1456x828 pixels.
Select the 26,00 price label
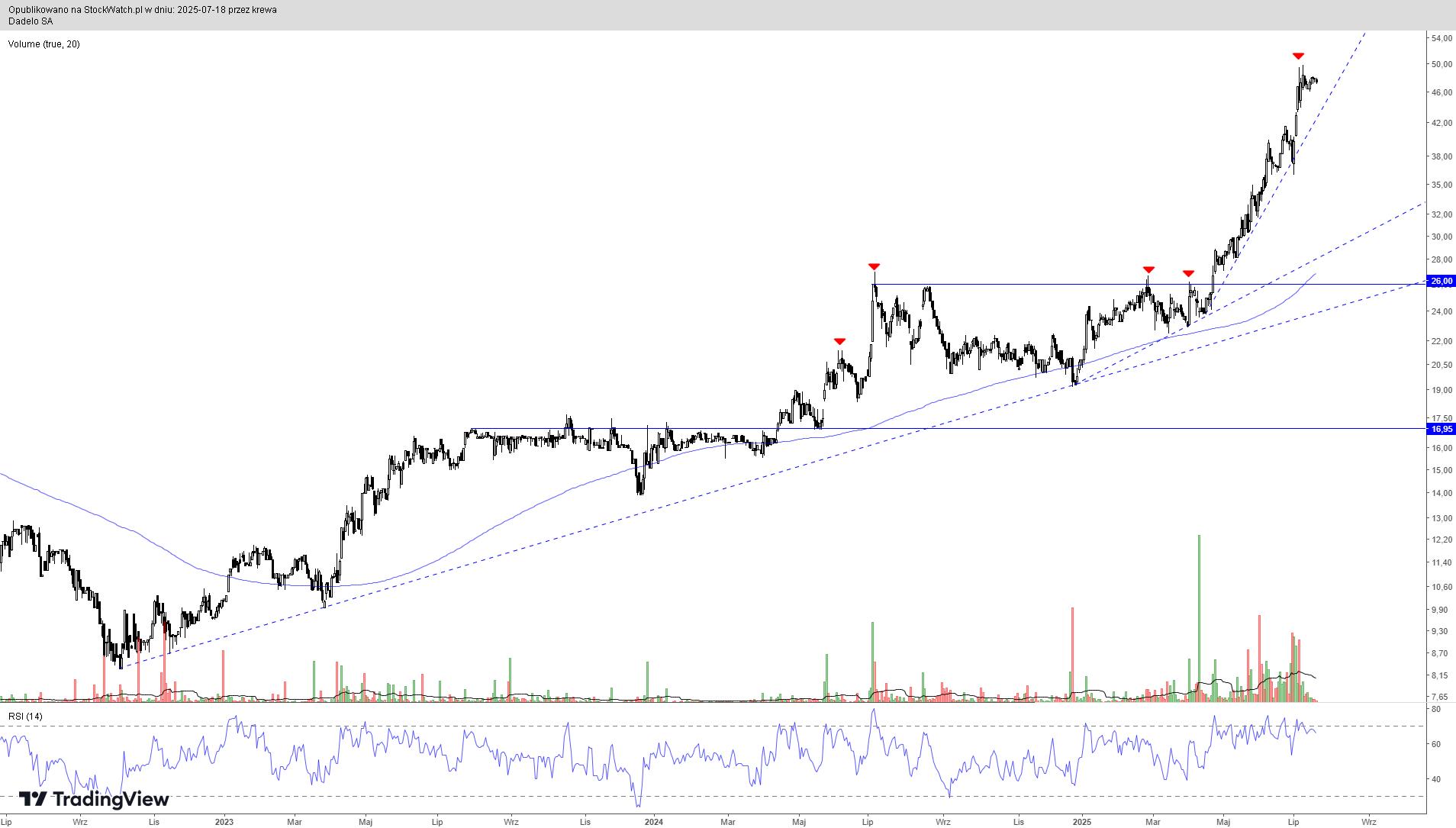coord(1442,282)
